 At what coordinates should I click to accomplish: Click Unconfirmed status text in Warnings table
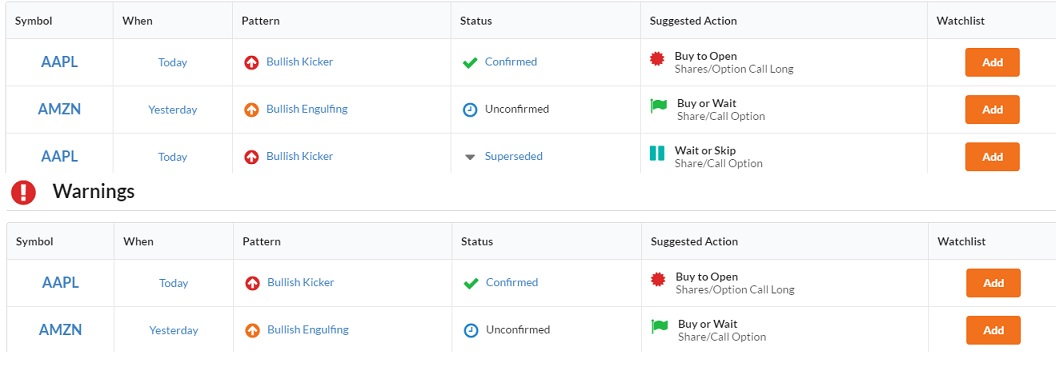click(x=518, y=330)
